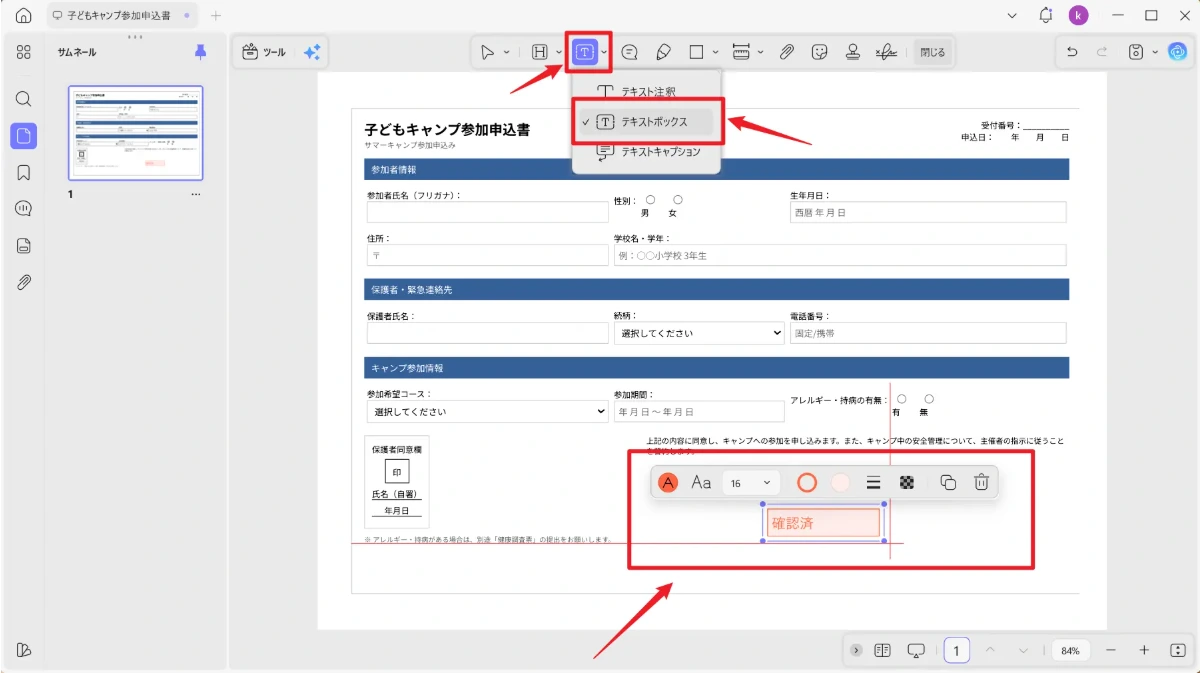This screenshot has height=673, width=1200.
Task: Change the orange text color swatch (A)
Action: tap(668, 483)
